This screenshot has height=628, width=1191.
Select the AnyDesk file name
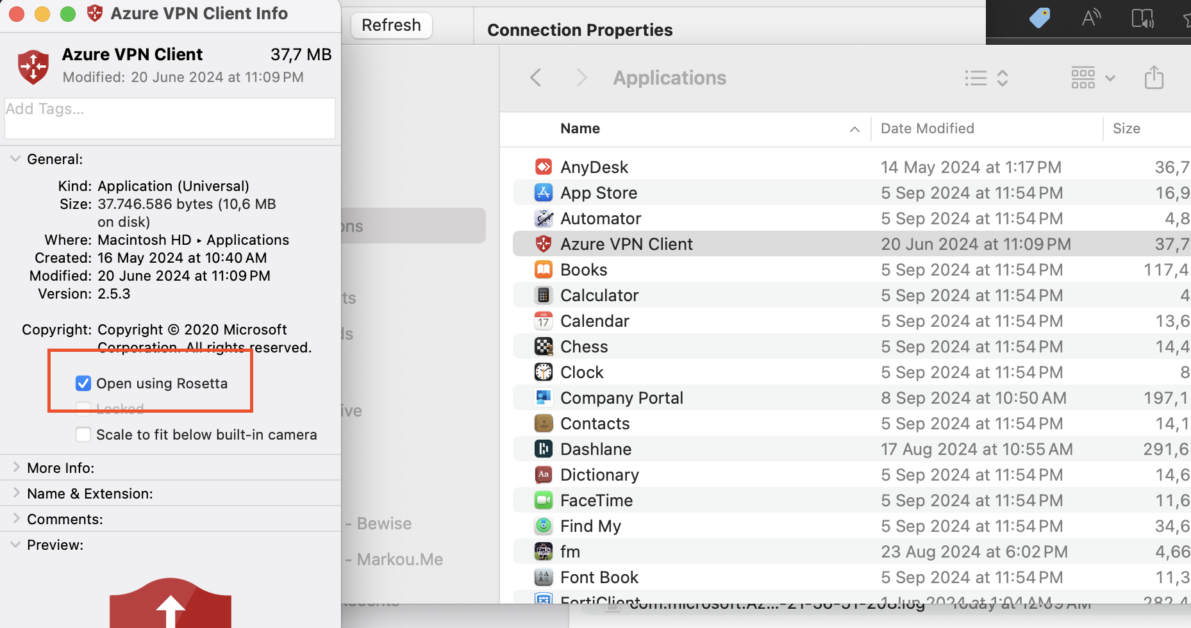(594, 167)
